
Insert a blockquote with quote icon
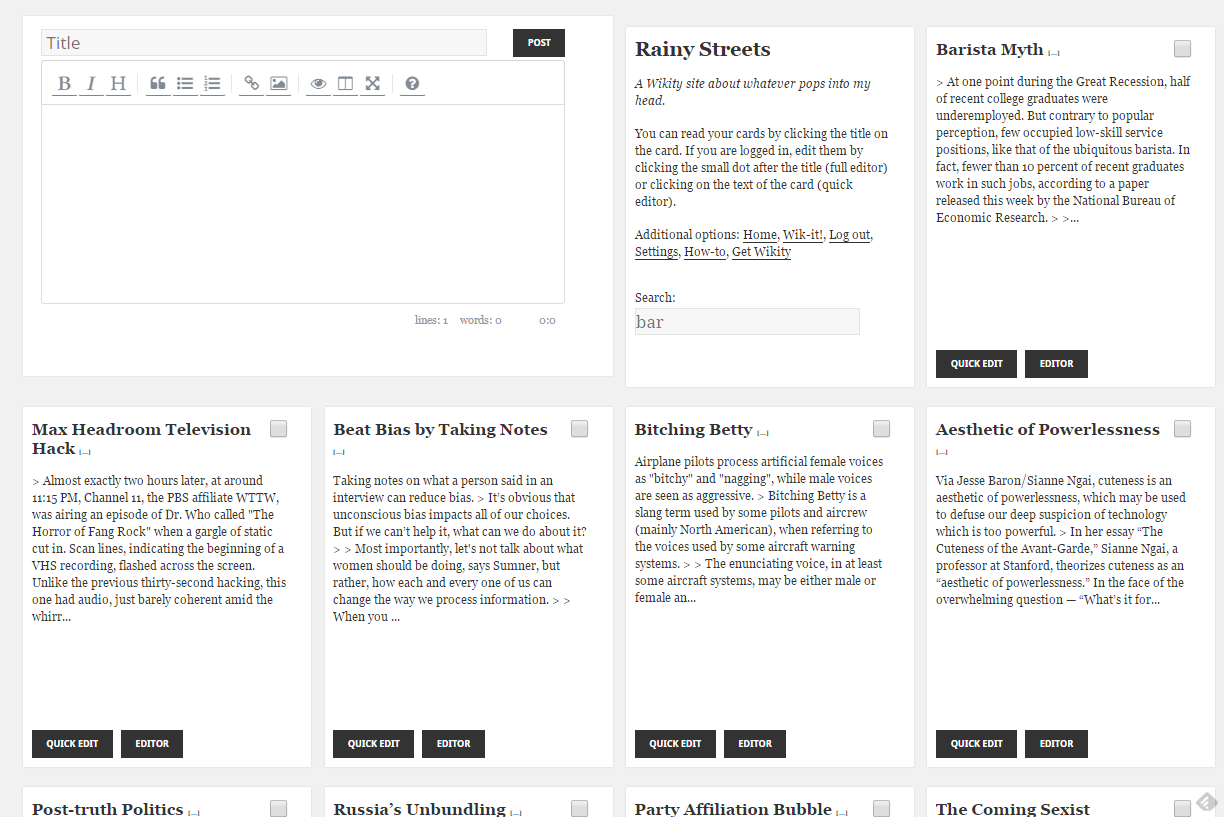tap(158, 84)
